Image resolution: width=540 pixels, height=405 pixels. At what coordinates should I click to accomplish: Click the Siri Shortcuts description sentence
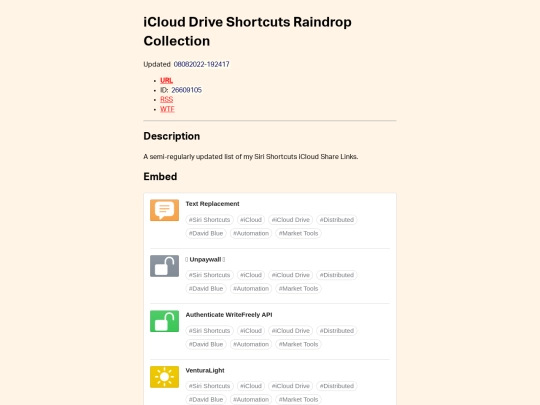click(x=251, y=157)
